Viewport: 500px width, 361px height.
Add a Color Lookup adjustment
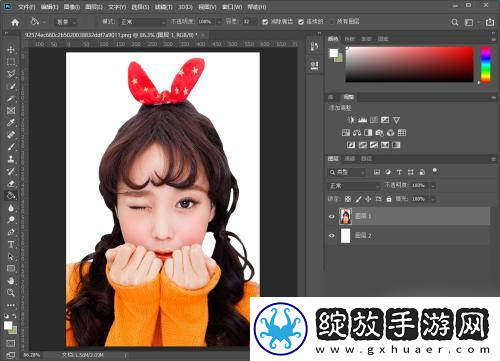[402, 133]
